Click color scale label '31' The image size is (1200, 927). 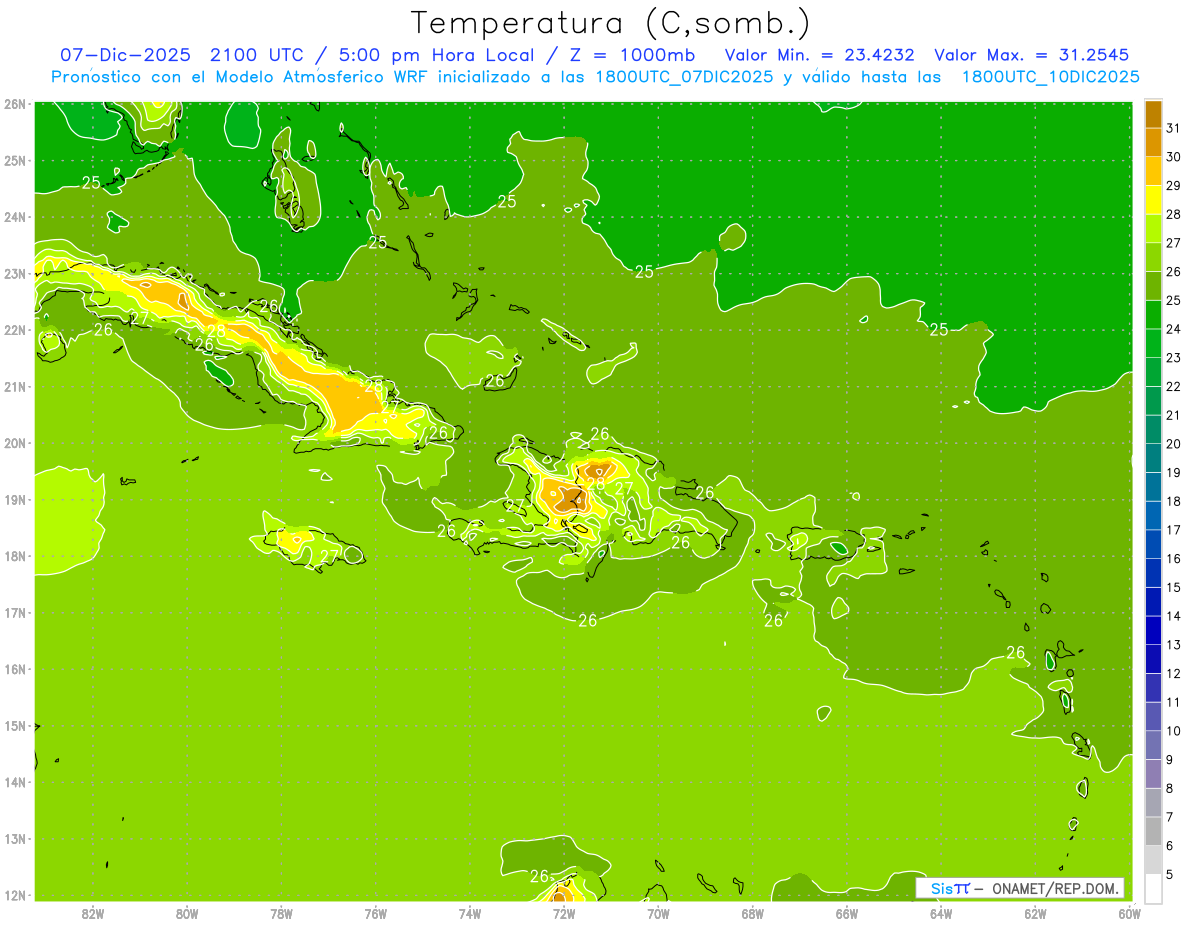pyautogui.click(x=1173, y=128)
